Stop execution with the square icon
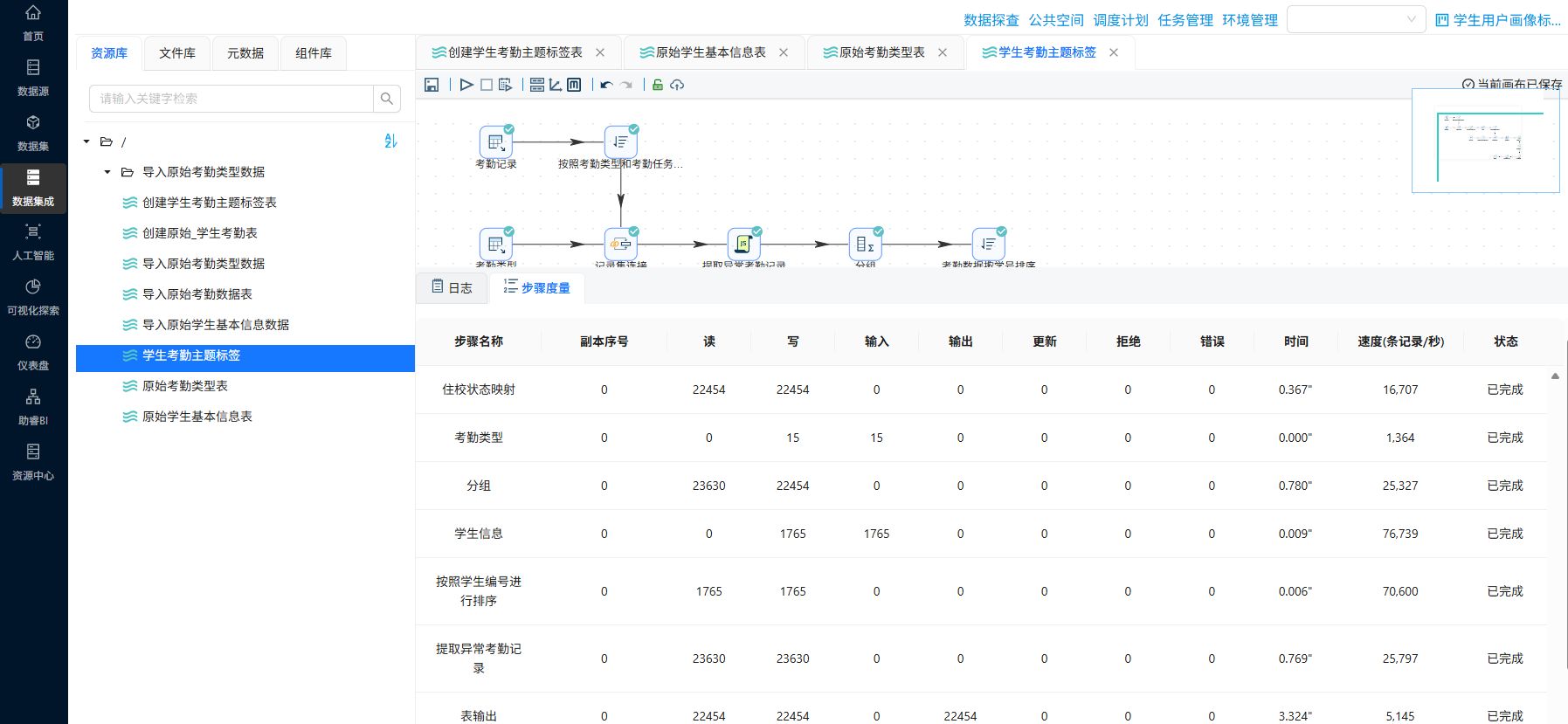 point(487,85)
